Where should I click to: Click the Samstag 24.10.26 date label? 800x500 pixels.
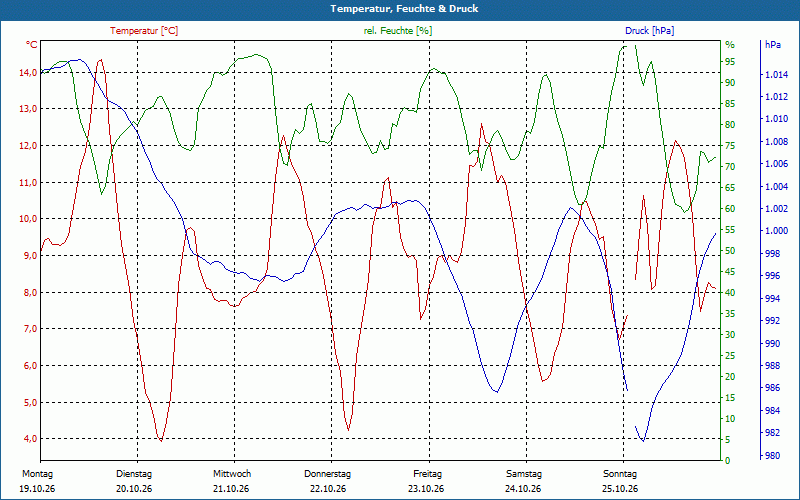pyautogui.click(x=523, y=481)
